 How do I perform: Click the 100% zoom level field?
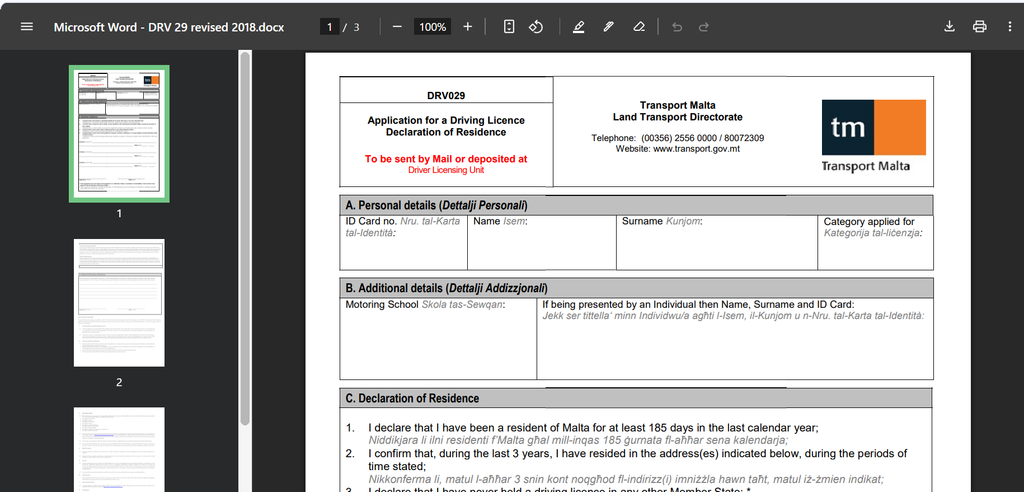coord(432,27)
